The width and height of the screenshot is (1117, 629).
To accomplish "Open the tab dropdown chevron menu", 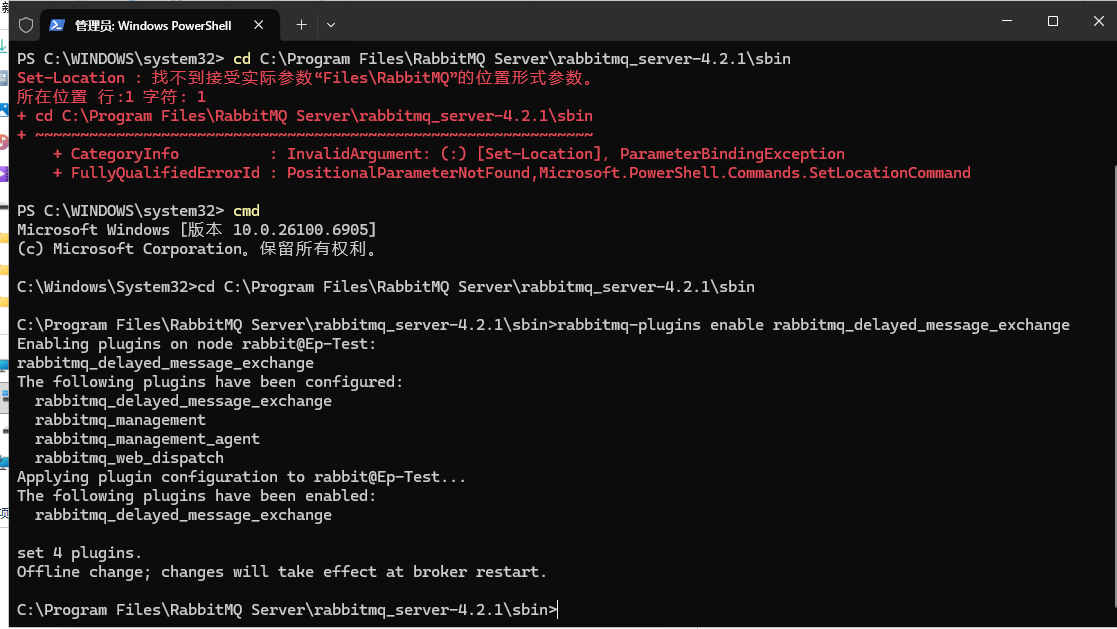I will pyautogui.click(x=330, y=25).
